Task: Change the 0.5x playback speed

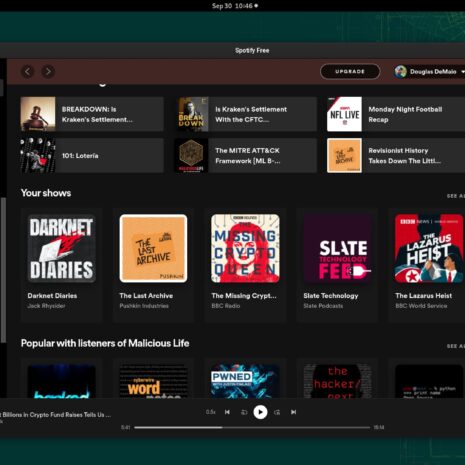Action: tap(211, 412)
